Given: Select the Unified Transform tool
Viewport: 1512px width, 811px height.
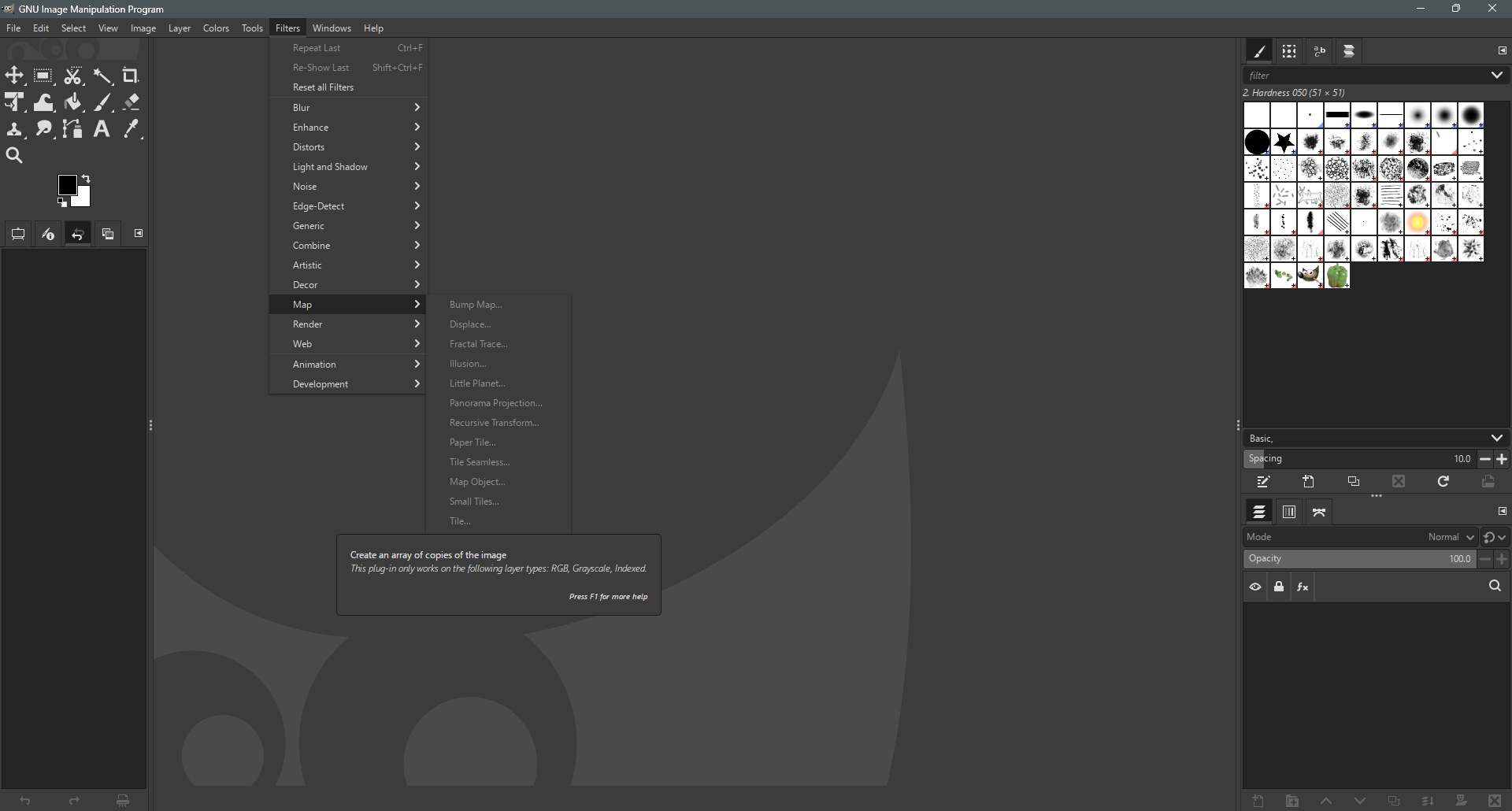Looking at the screenshot, I should coord(14,102).
